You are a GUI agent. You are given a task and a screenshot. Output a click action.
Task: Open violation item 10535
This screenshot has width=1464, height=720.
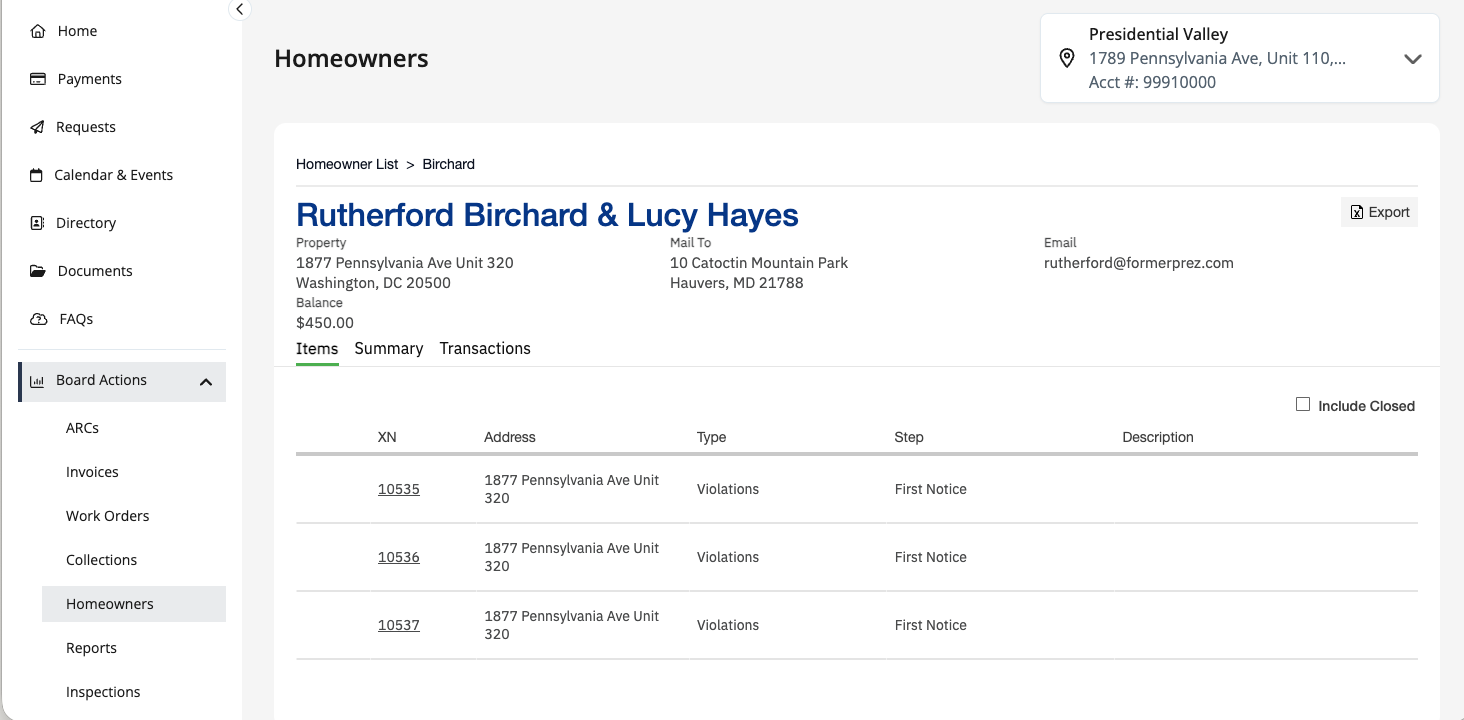399,489
